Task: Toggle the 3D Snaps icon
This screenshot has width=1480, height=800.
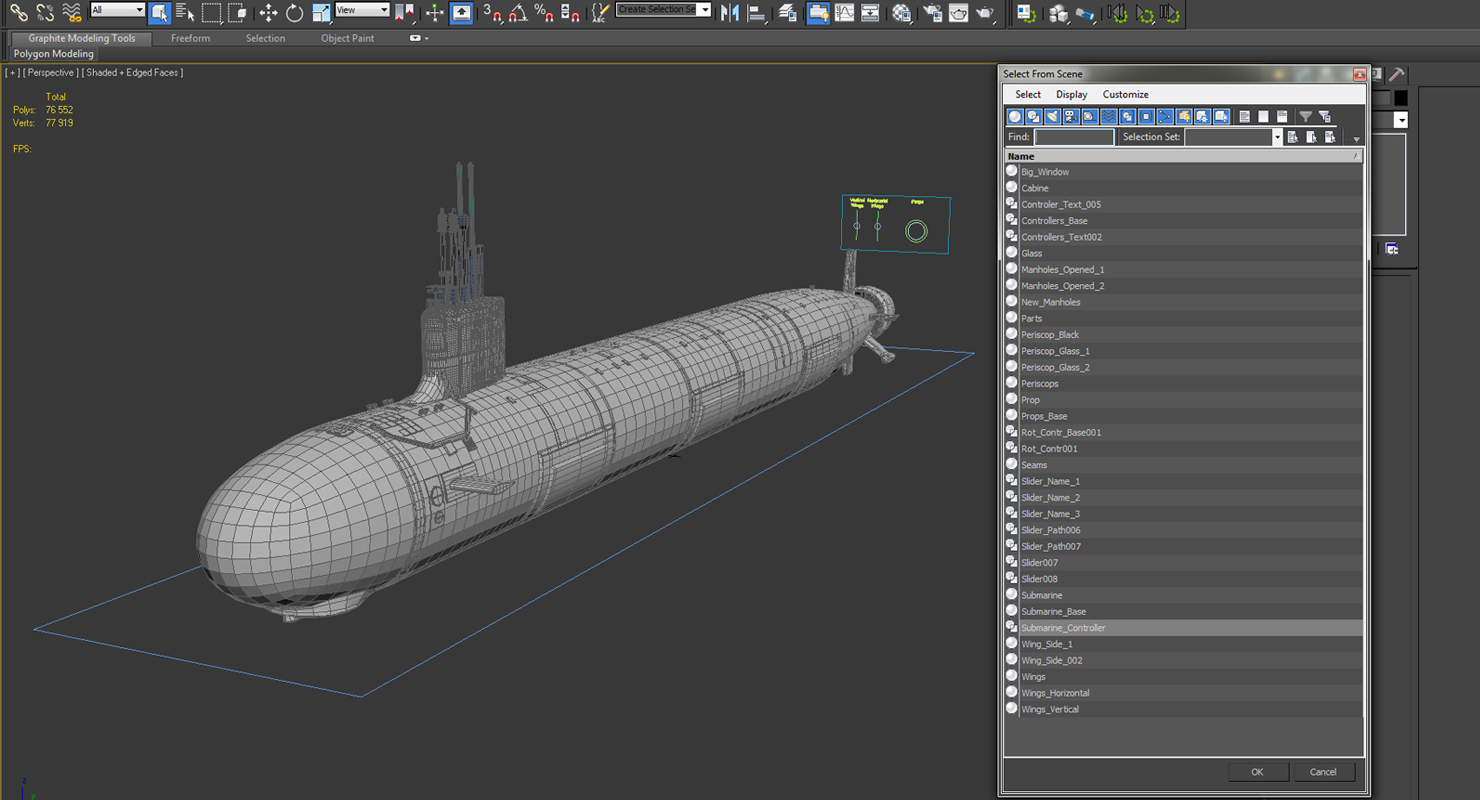Action: point(492,13)
